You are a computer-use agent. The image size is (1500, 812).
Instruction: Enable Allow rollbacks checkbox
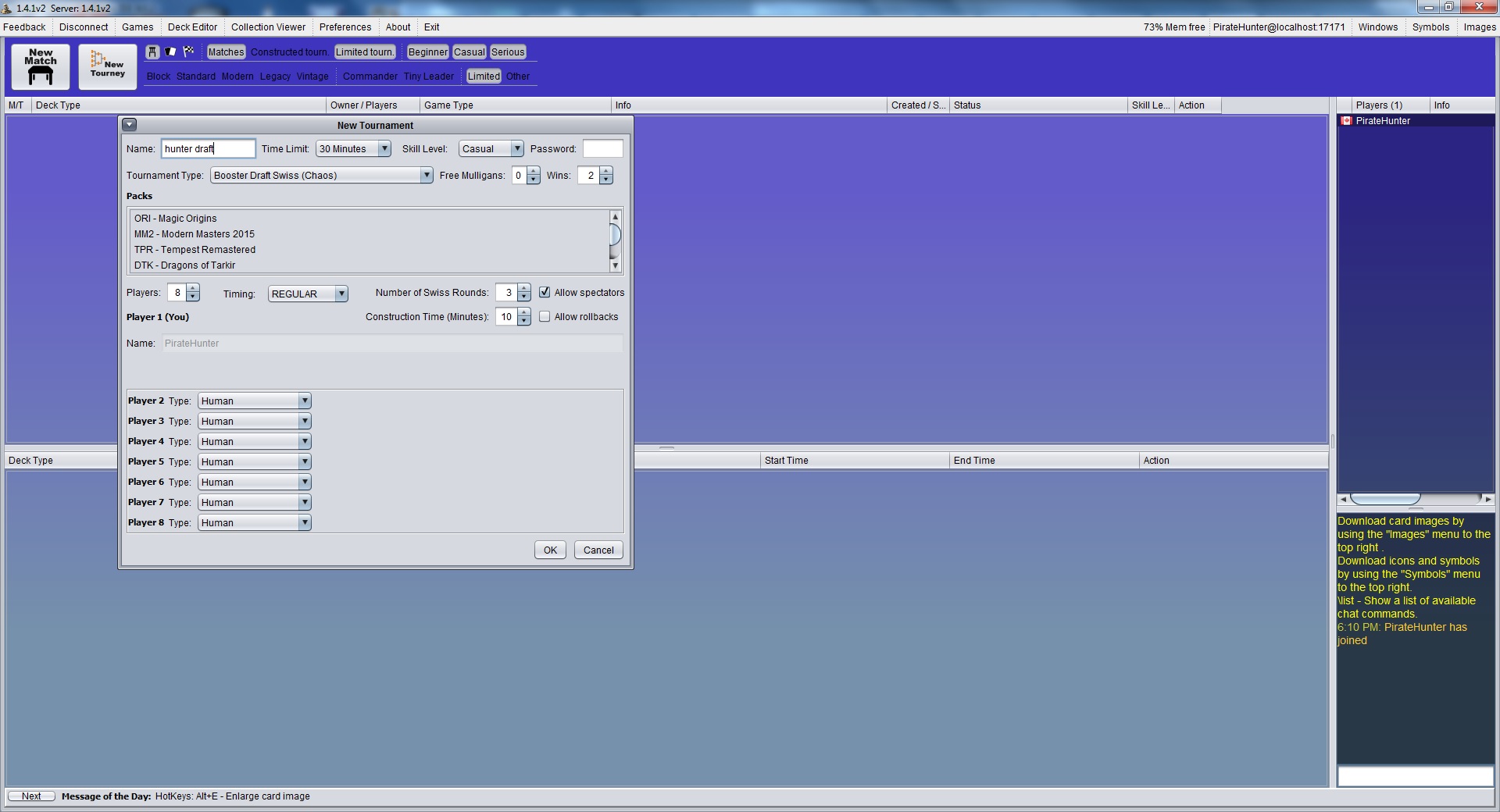[545, 316]
